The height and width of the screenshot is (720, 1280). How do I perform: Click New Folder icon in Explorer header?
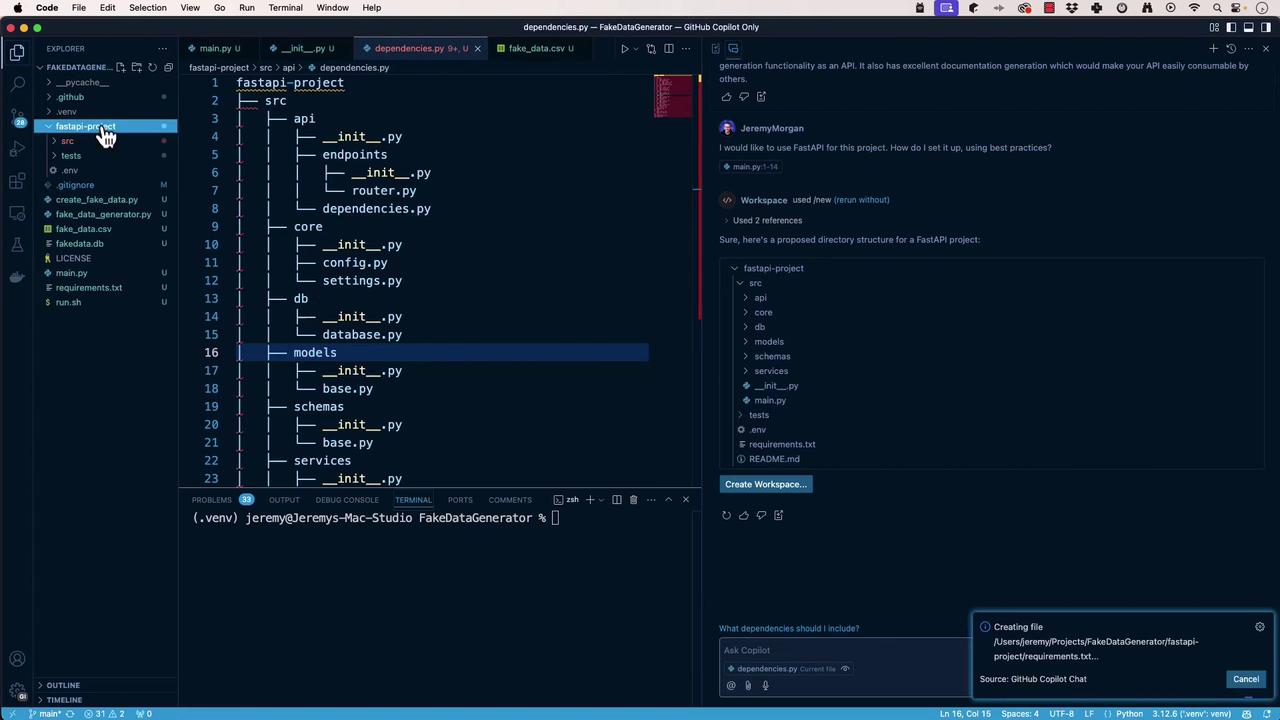[x=136, y=67]
